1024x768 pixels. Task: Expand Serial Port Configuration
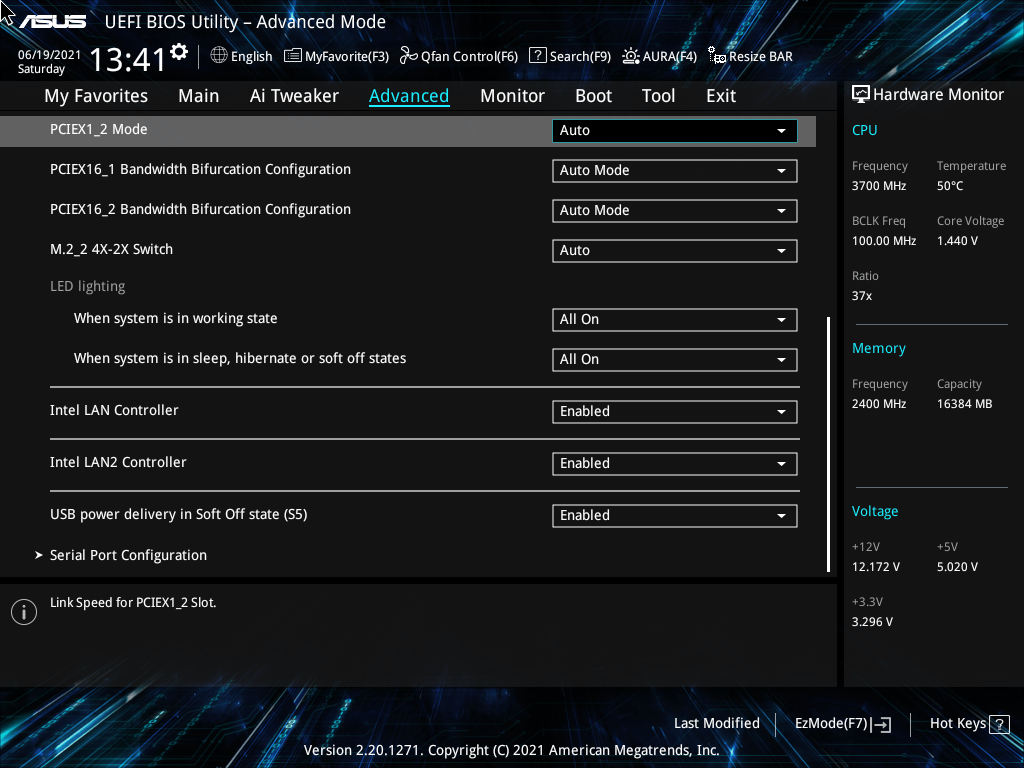point(128,555)
